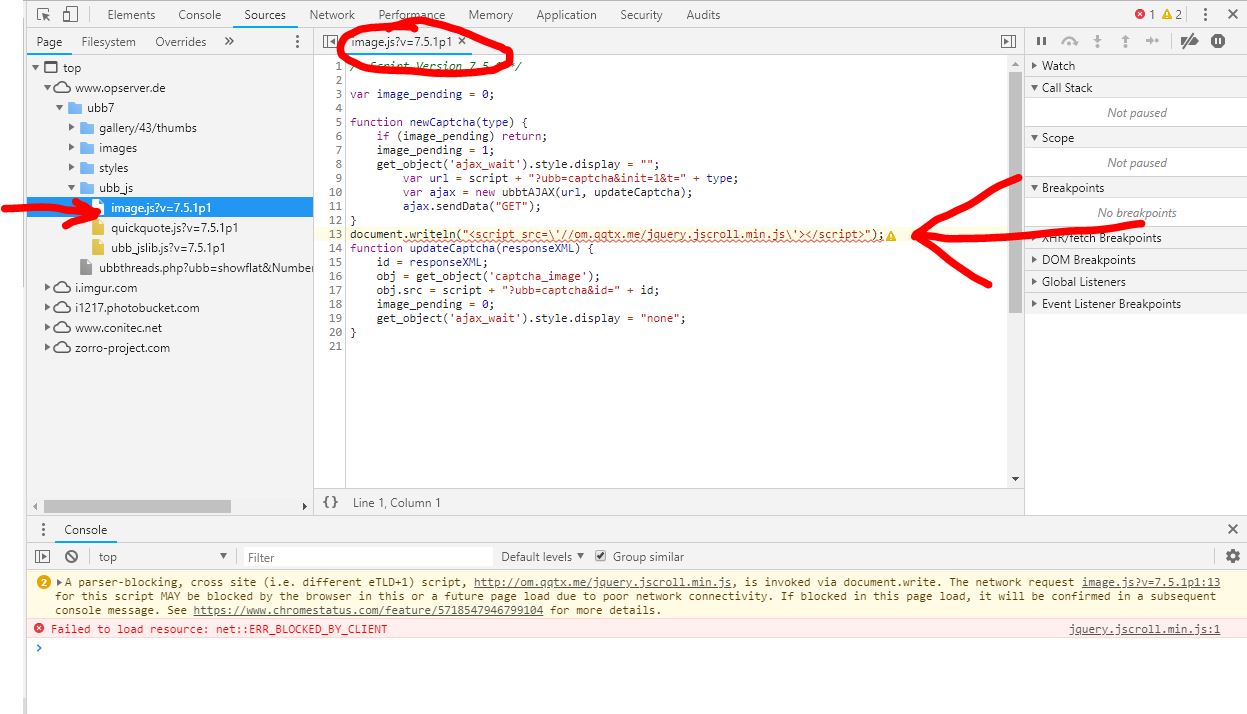Clear the console
The height and width of the screenshot is (714, 1247).
pyautogui.click(x=71, y=556)
